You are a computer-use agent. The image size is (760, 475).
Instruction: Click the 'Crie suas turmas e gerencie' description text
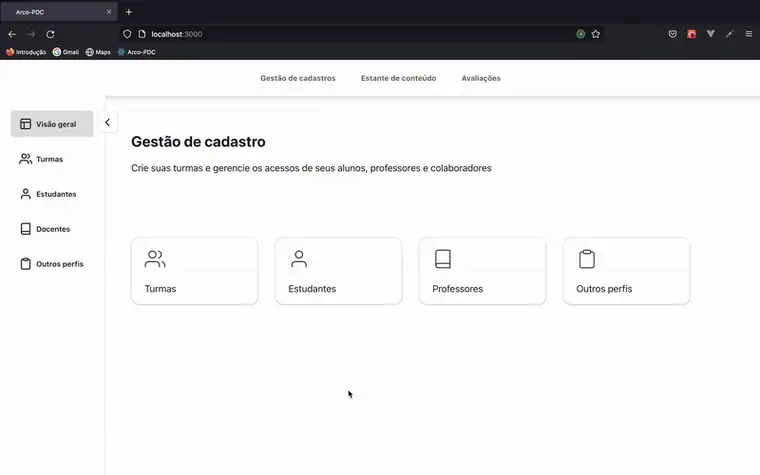click(311, 168)
